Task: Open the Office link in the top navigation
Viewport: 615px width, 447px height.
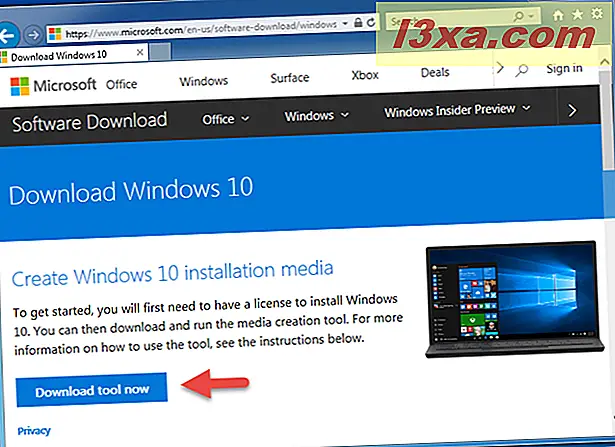Action: [122, 84]
